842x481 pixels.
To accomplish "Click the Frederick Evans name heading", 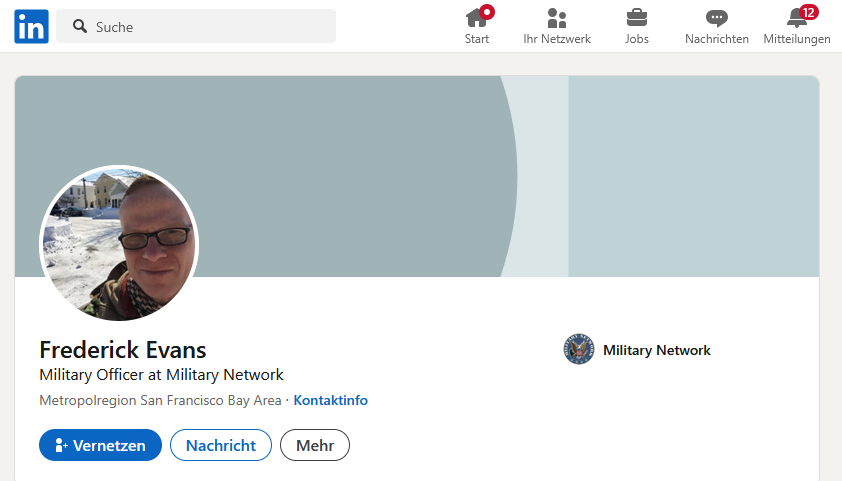I will (122, 350).
